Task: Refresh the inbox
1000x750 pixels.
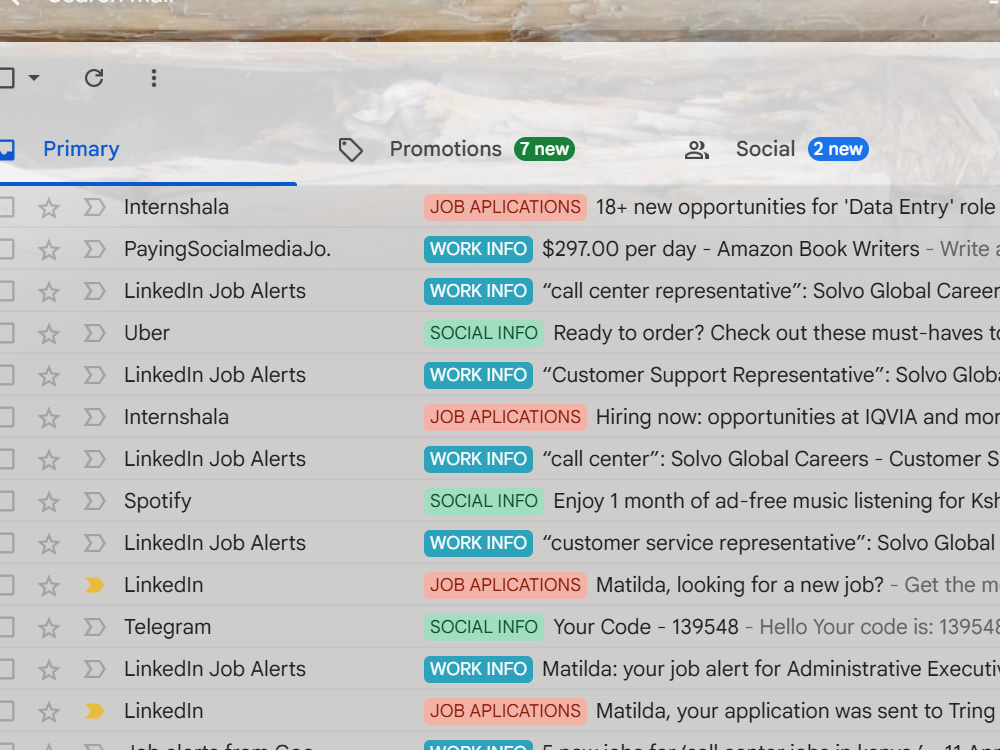Action: pos(94,78)
